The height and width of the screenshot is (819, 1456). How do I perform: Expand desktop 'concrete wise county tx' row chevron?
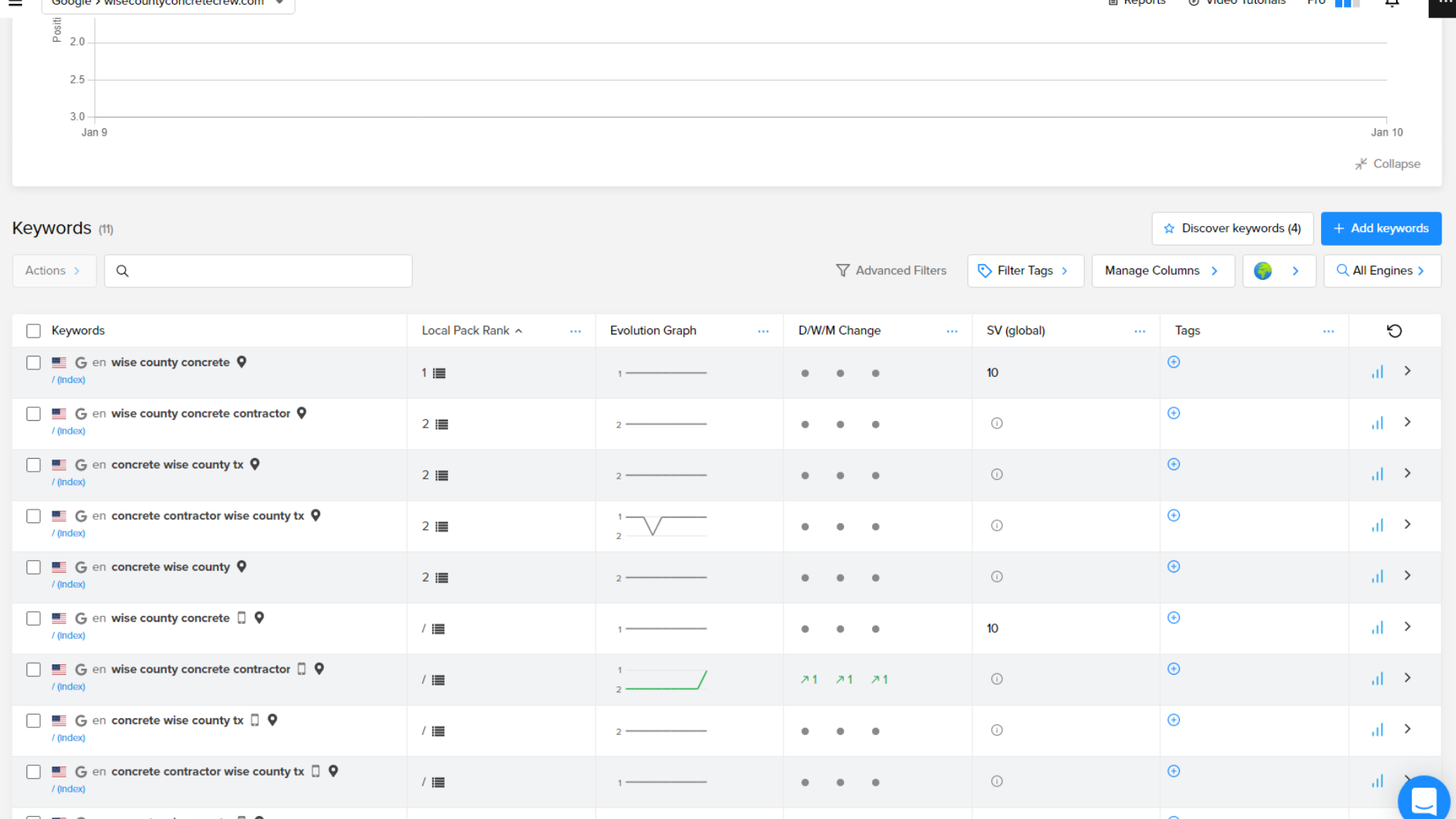point(1407,474)
